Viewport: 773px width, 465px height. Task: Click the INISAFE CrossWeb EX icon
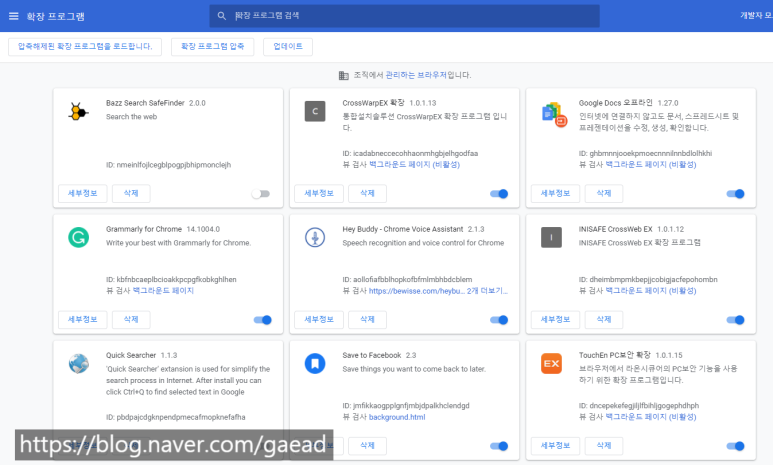point(551,238)
